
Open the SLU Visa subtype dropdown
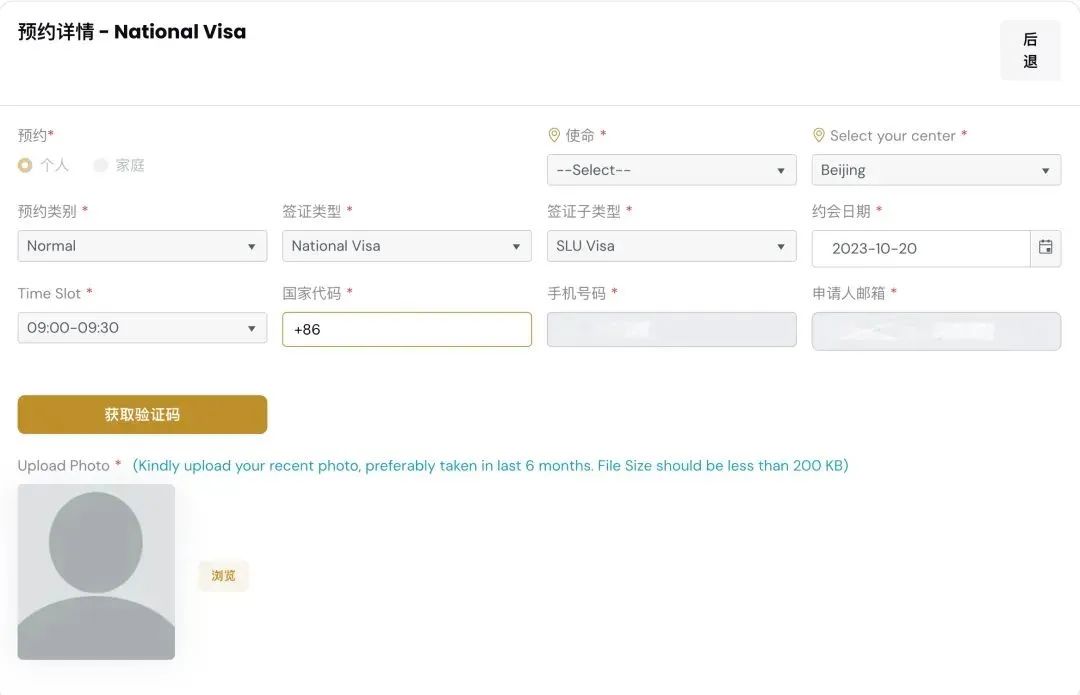672,246
